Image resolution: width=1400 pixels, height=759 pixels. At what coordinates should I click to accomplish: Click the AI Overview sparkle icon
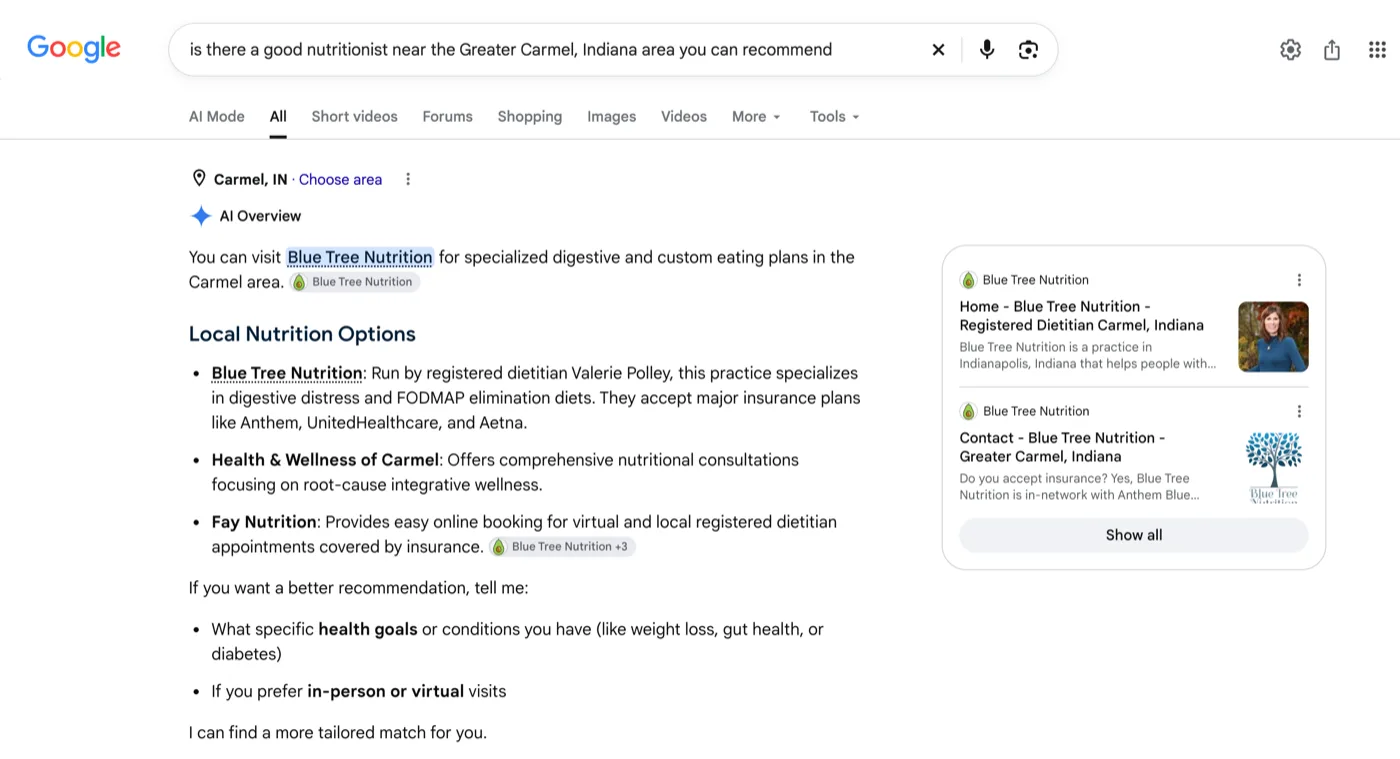[x=200, y=216]
